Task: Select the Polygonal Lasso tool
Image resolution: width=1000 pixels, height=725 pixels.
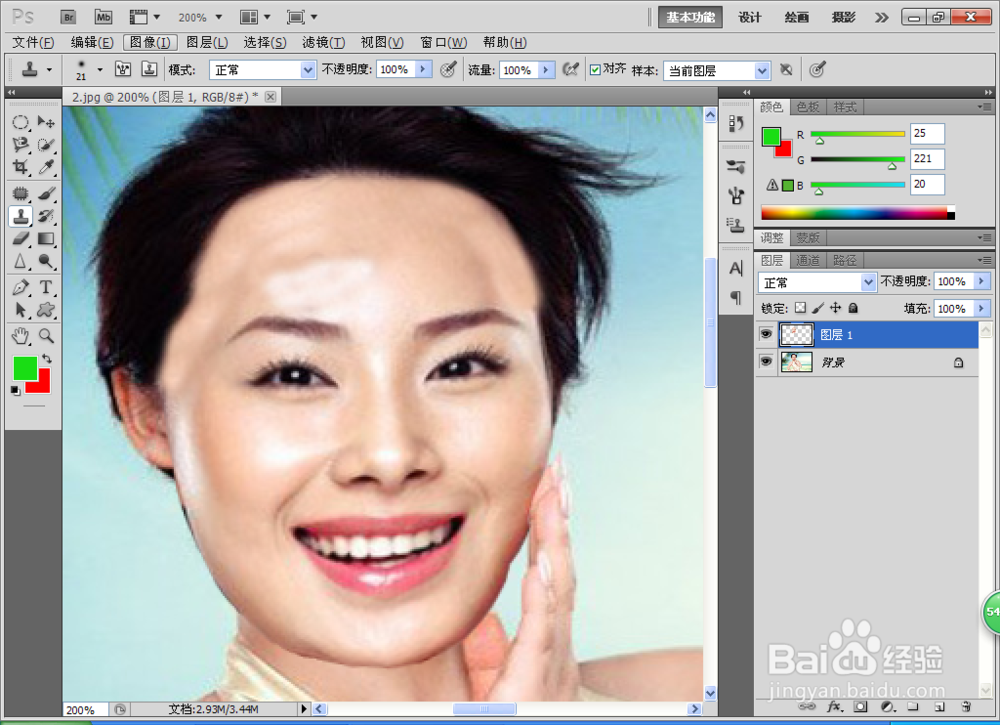Action: coord(20,145)
